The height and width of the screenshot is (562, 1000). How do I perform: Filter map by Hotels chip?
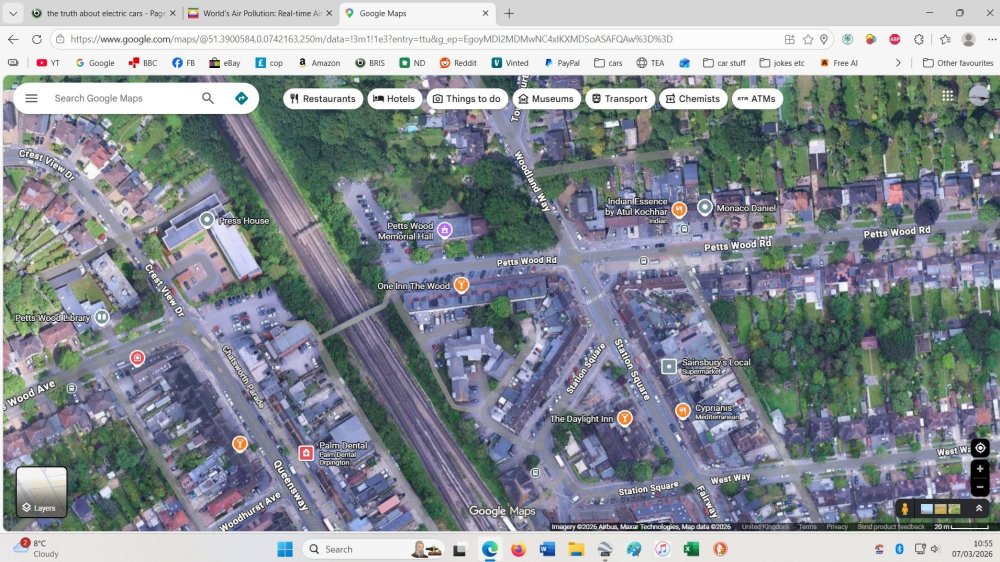[x=394, y=99]
